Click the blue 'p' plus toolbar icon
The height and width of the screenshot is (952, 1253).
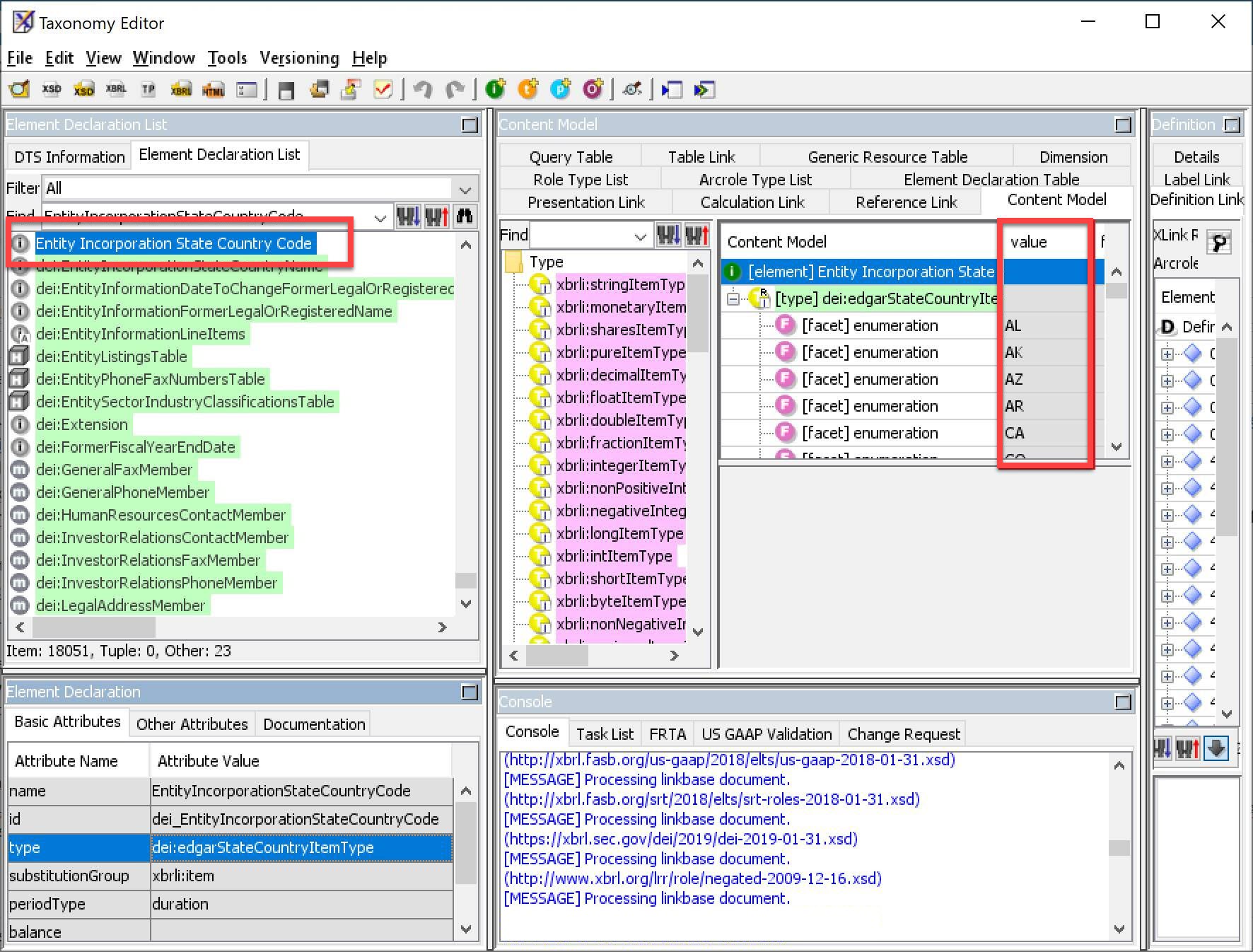pos(561,89)
